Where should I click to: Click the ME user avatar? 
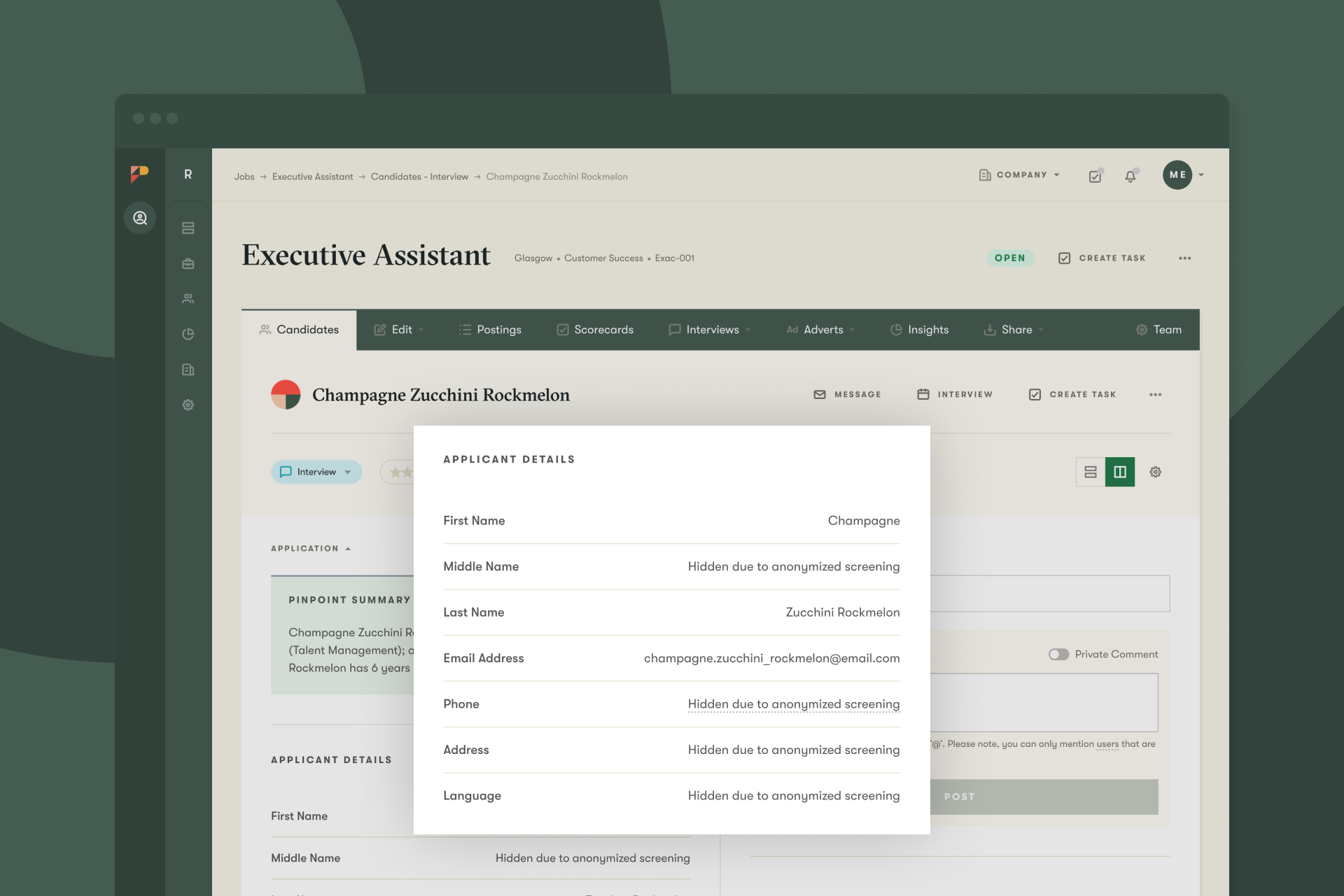(x=1177, y=175)
